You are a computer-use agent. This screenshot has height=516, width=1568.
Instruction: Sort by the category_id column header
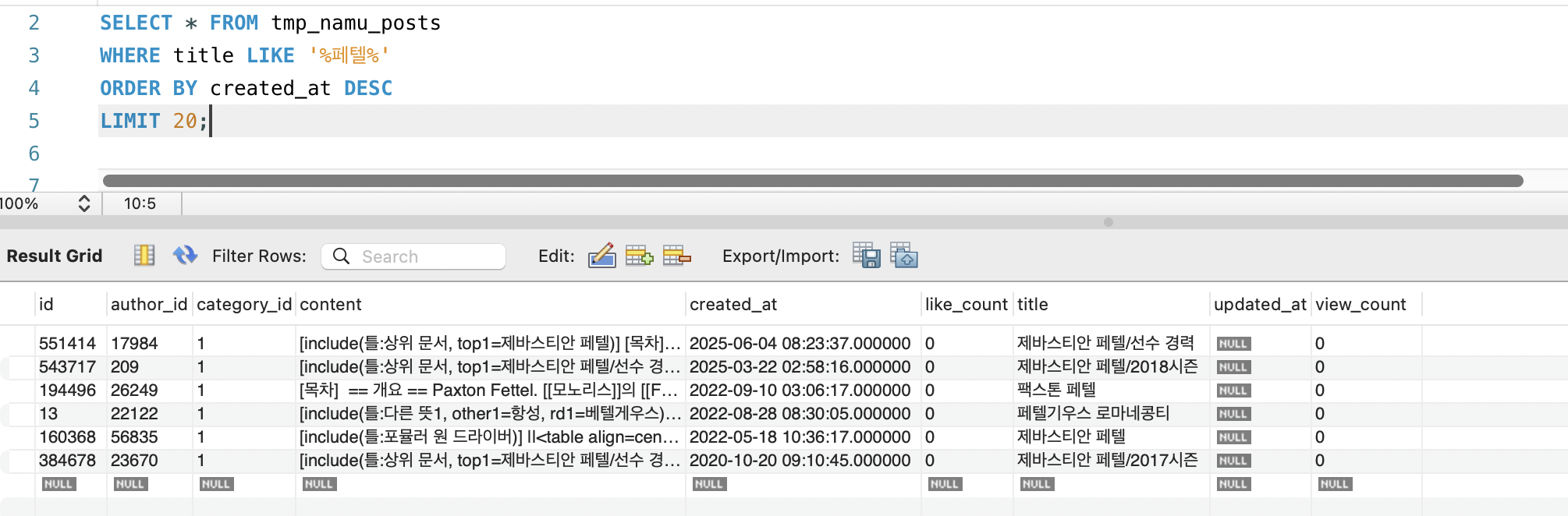[244, 305]
